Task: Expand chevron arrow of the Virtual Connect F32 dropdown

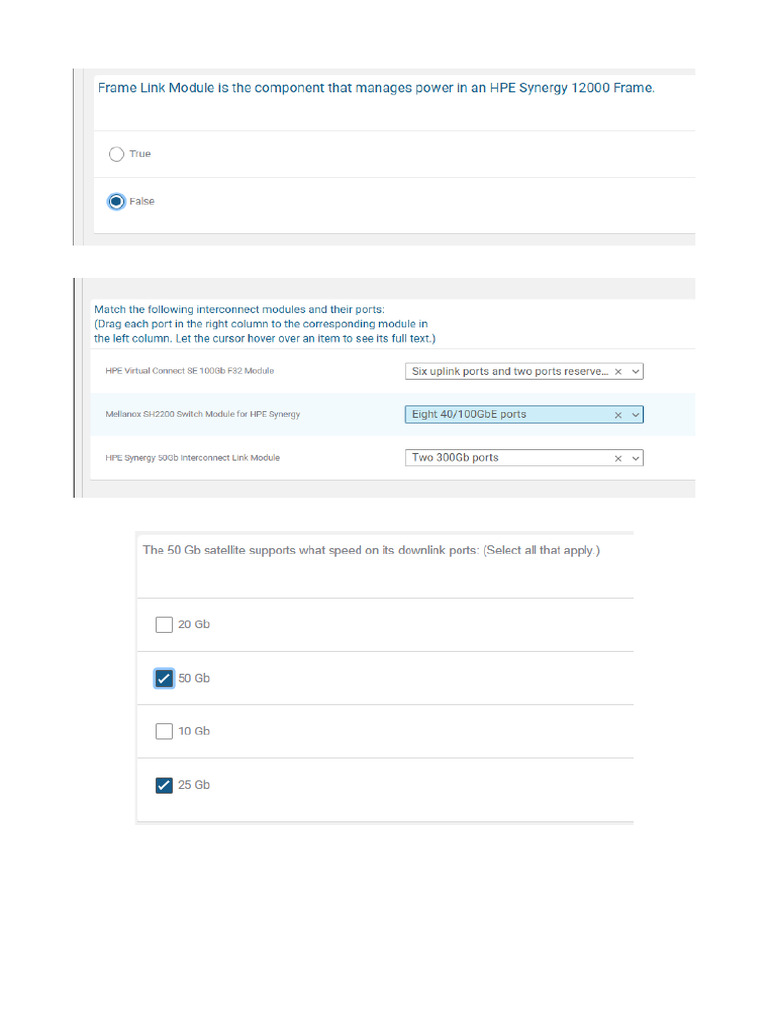Action: pos(635,371)
